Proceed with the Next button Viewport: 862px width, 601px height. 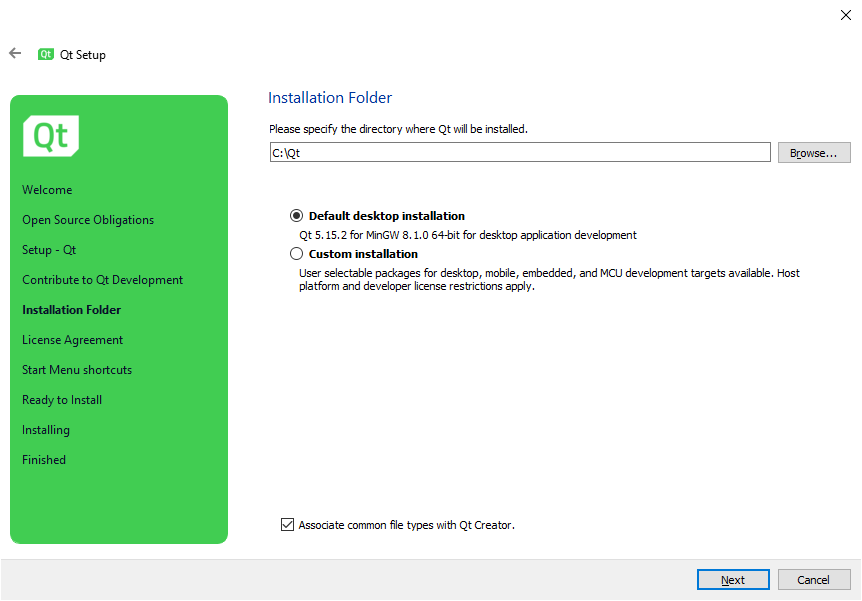(733, 580)
